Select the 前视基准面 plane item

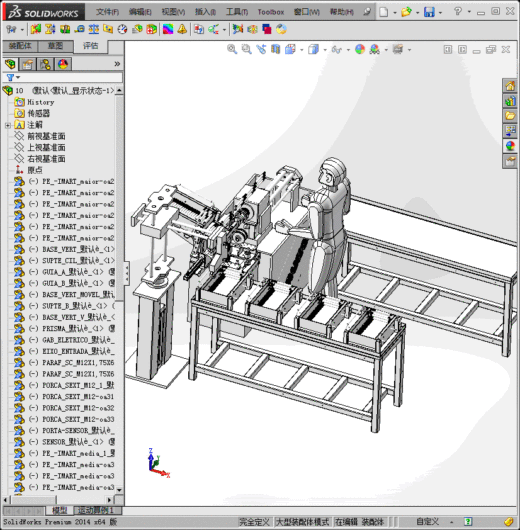[46, 137]
